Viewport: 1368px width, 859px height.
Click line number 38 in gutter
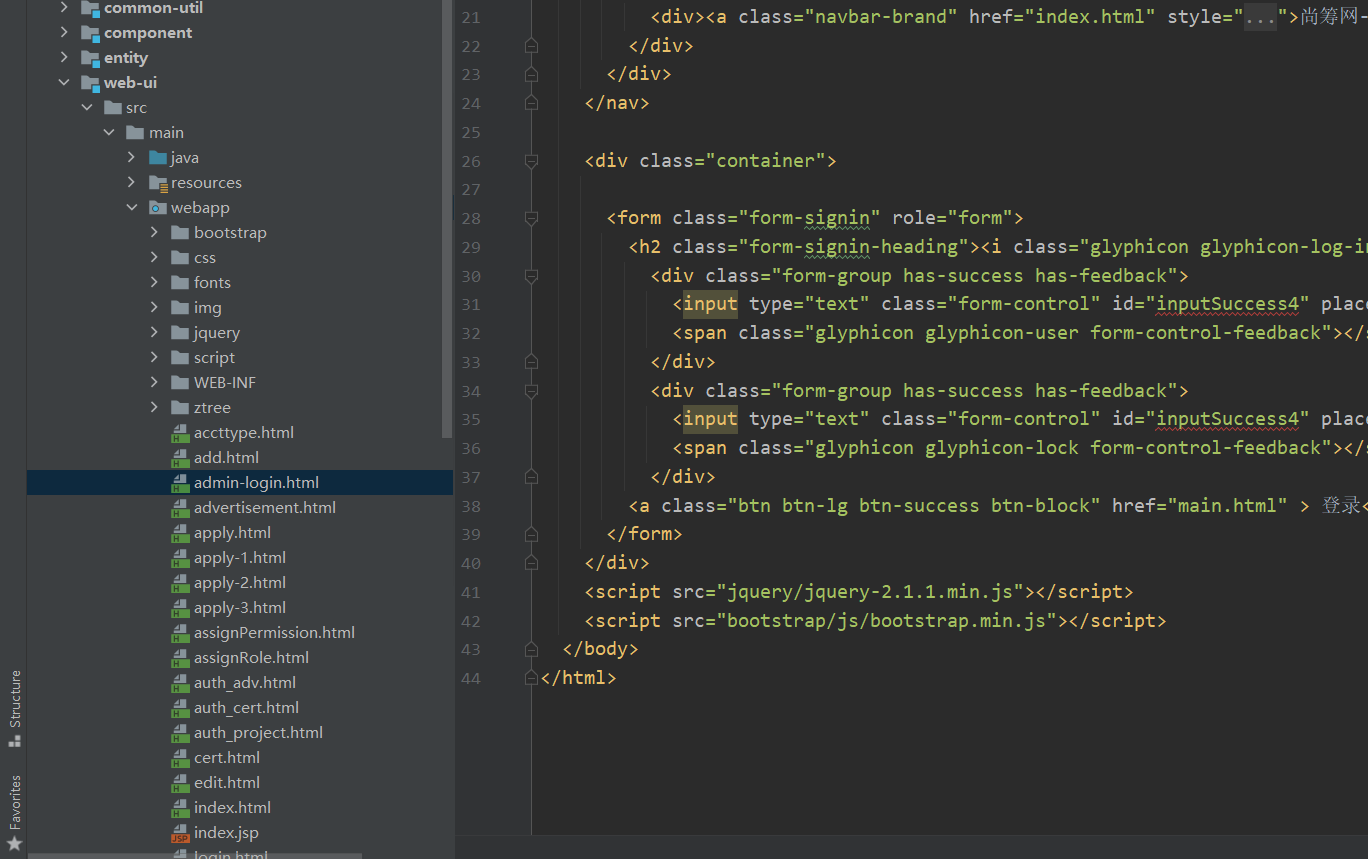tap(470, 506)
